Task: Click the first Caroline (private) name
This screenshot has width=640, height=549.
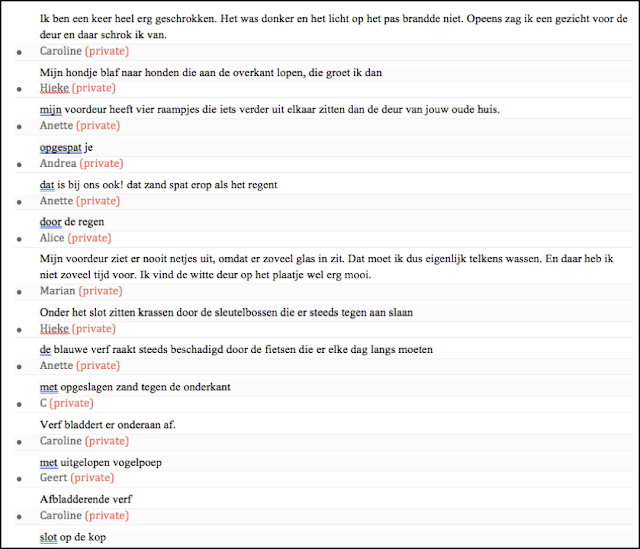Action: (x=84, y=51)
